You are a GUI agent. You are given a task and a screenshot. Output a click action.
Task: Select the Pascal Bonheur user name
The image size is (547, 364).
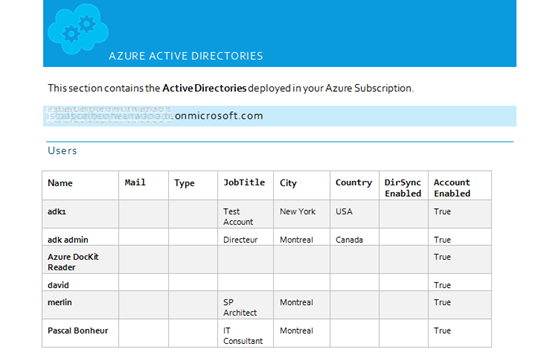78,330
